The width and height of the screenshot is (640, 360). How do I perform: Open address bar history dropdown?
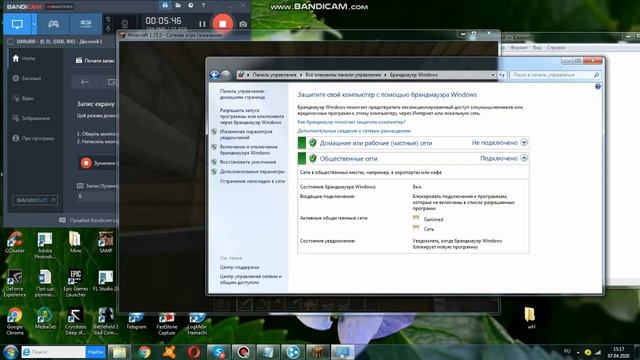(x=493, y=75)
